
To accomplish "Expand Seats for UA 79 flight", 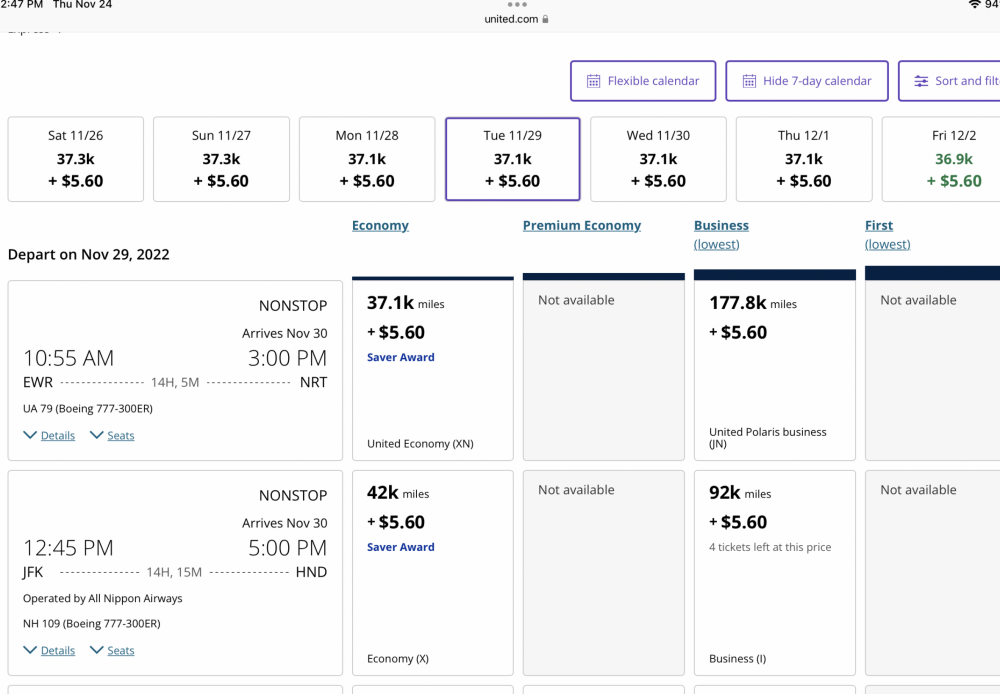I will 112,436.
